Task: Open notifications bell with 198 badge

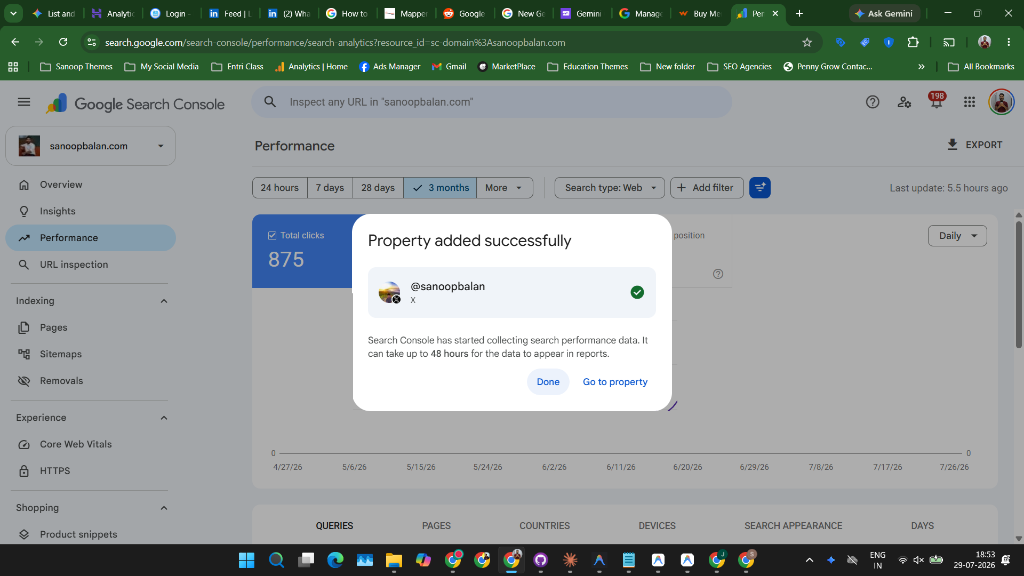Action: click(936, 100)
